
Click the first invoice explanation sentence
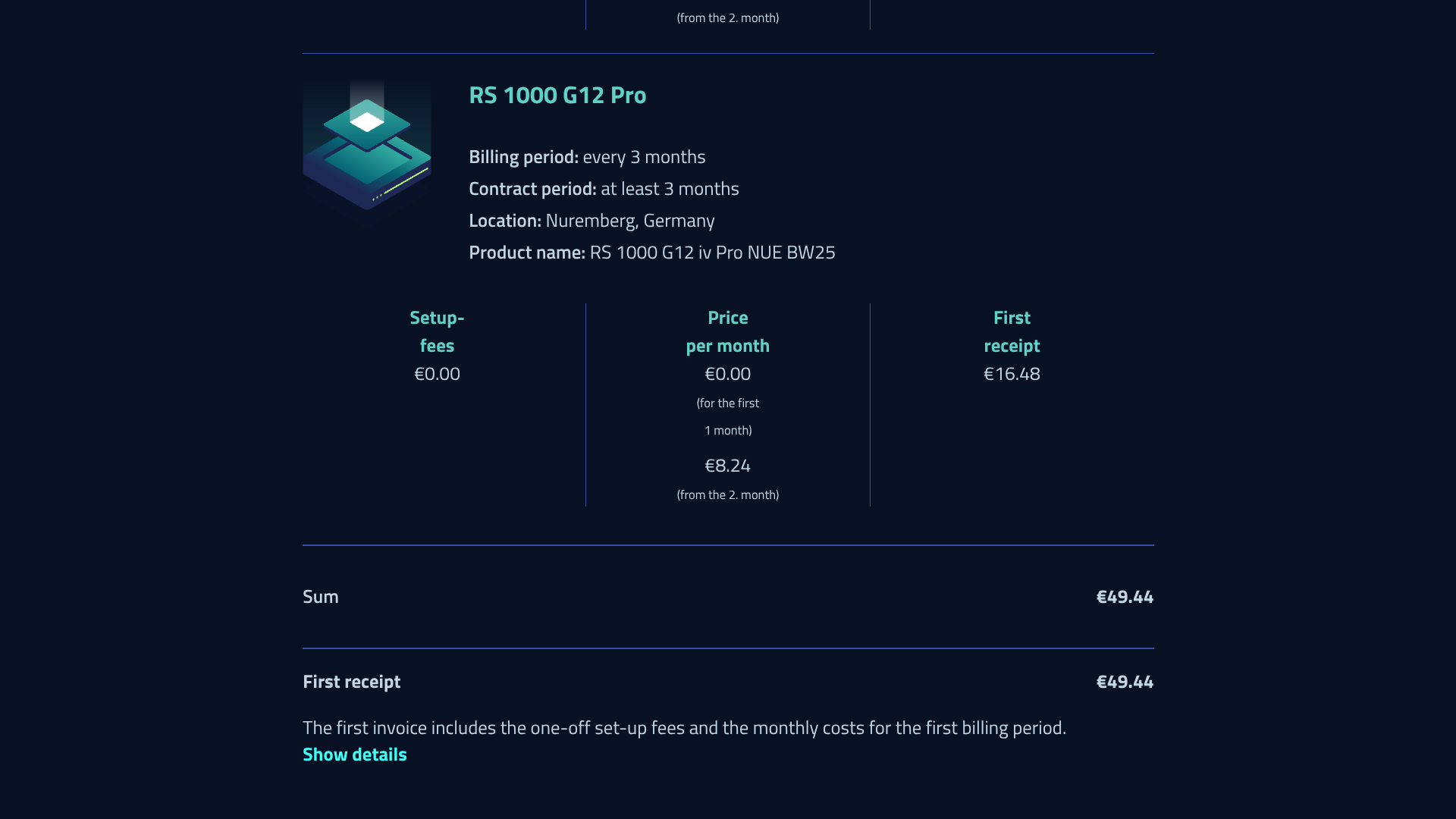(684, 728)
